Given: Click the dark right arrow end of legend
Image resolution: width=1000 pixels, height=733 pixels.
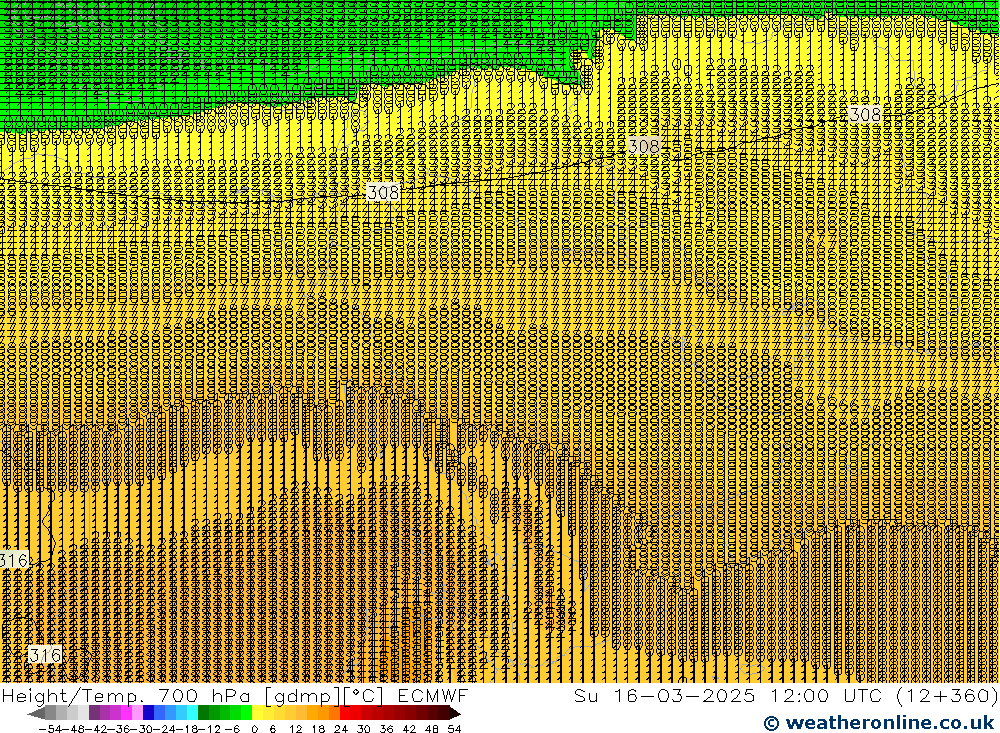Looking at the screenshot, I should (455, 713).
